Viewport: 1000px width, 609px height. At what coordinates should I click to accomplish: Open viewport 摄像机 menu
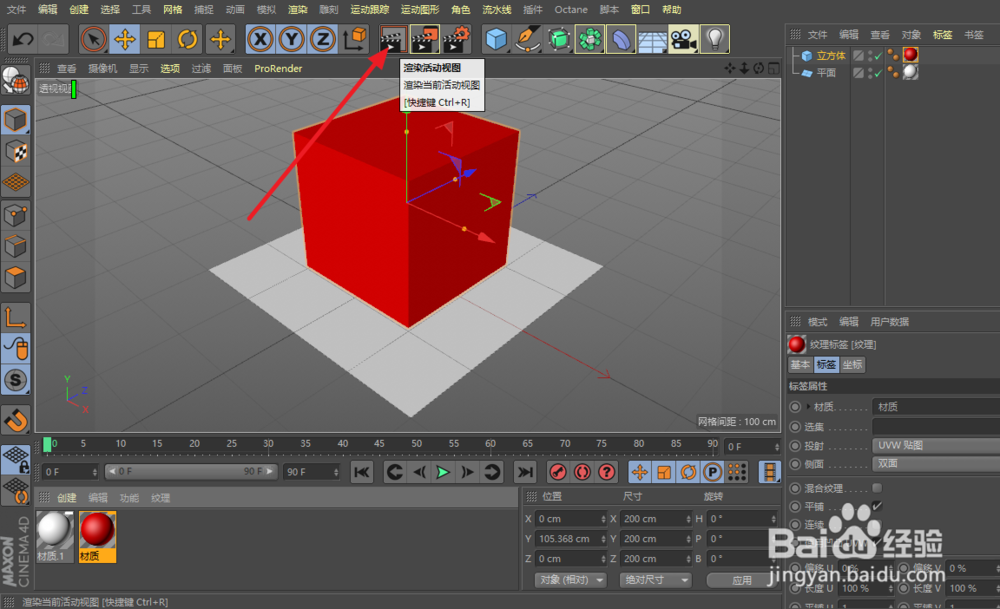click(102, 68)
